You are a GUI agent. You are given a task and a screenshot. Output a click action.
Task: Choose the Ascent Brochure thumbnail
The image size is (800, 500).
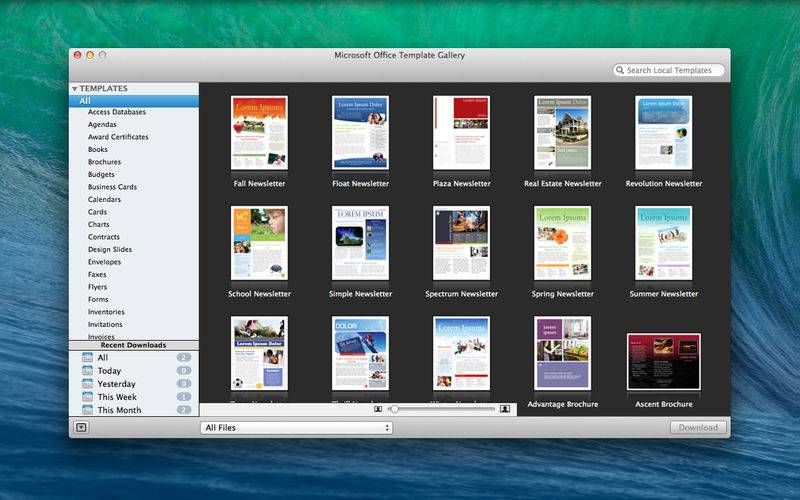pos(663,362)
